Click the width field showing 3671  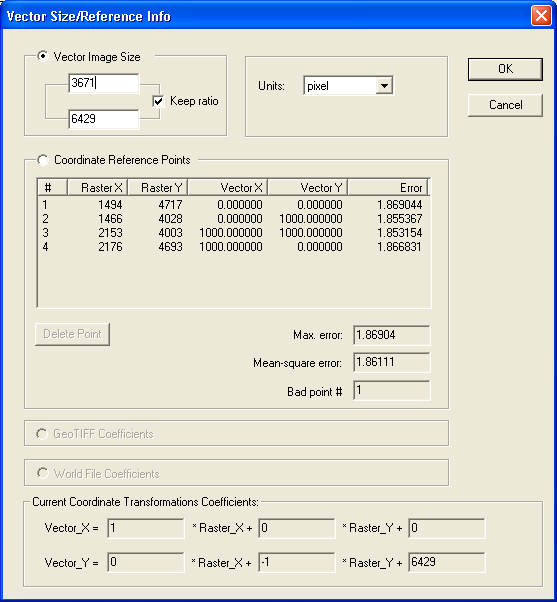click(104, 83)
